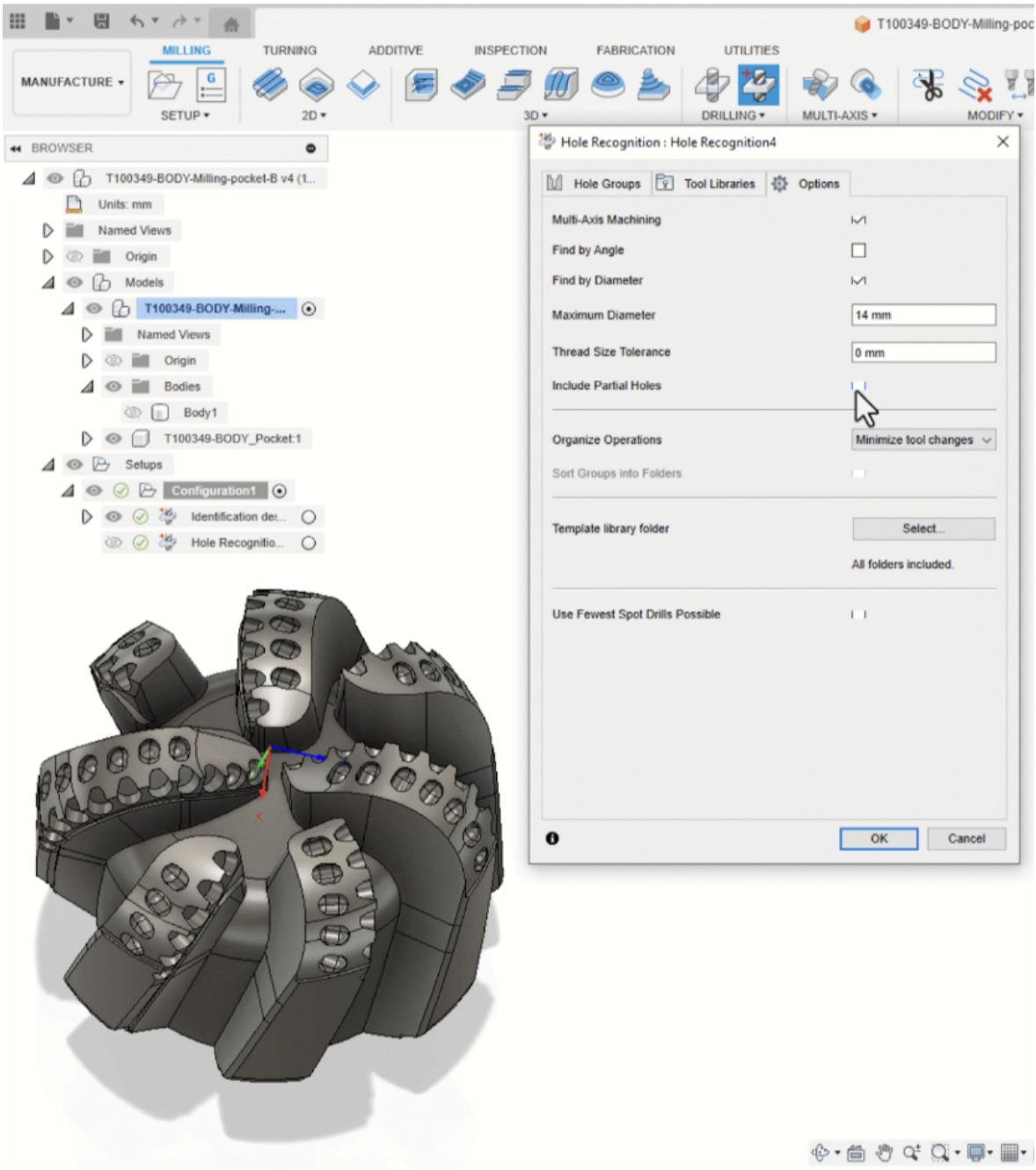Switch to the FABRICATION tab
Screen dimensions: 1036x1170
pos(636,50)
